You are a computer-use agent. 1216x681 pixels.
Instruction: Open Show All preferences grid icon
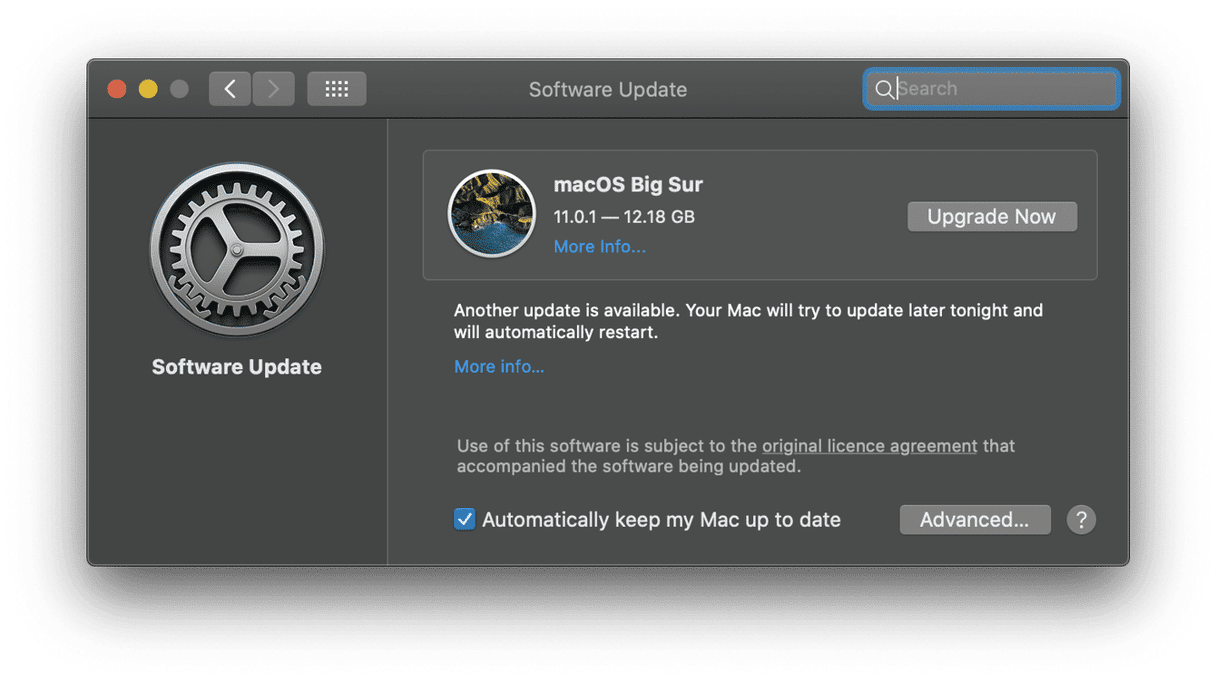(x=336, y=88)
